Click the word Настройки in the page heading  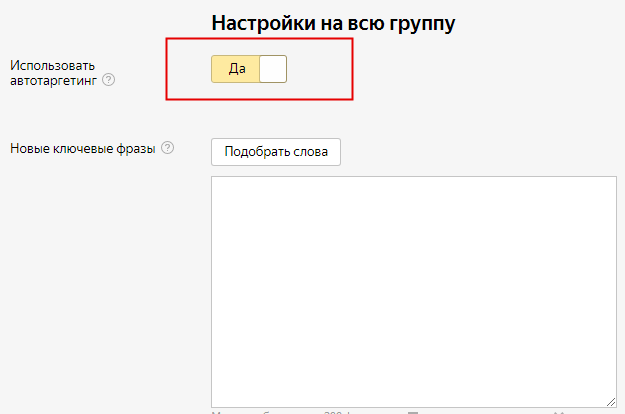255,23
